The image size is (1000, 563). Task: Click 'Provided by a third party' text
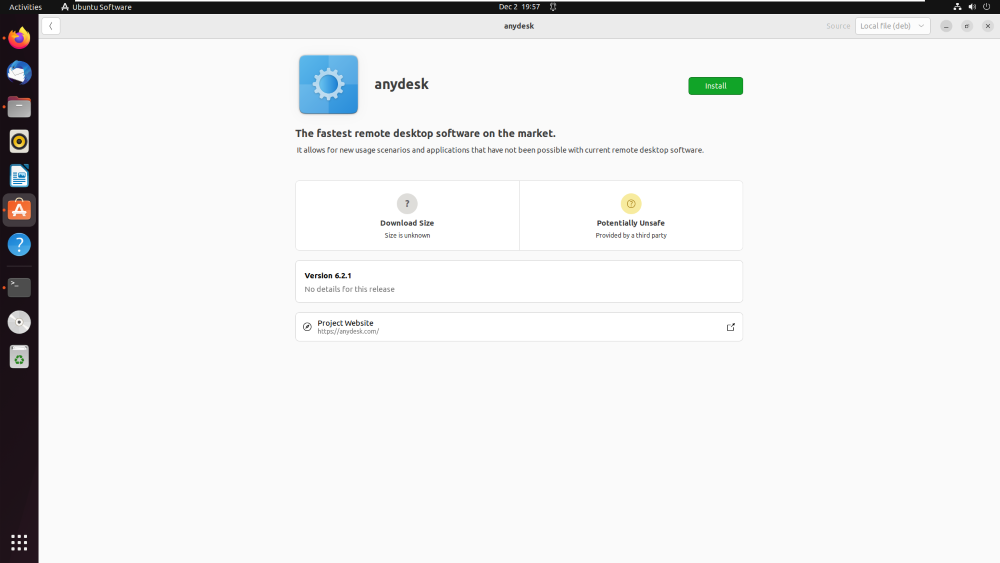[x=631, y=235]
